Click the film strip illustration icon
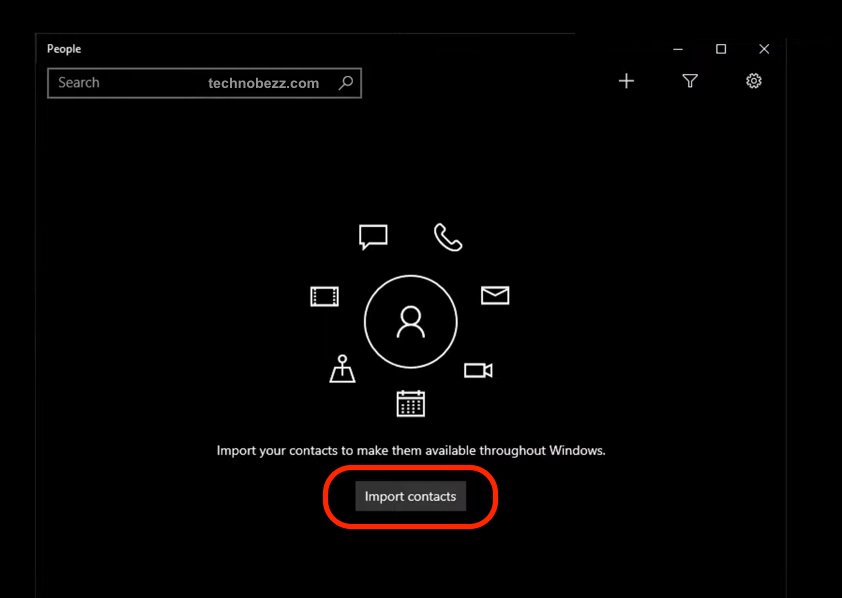 324,296
